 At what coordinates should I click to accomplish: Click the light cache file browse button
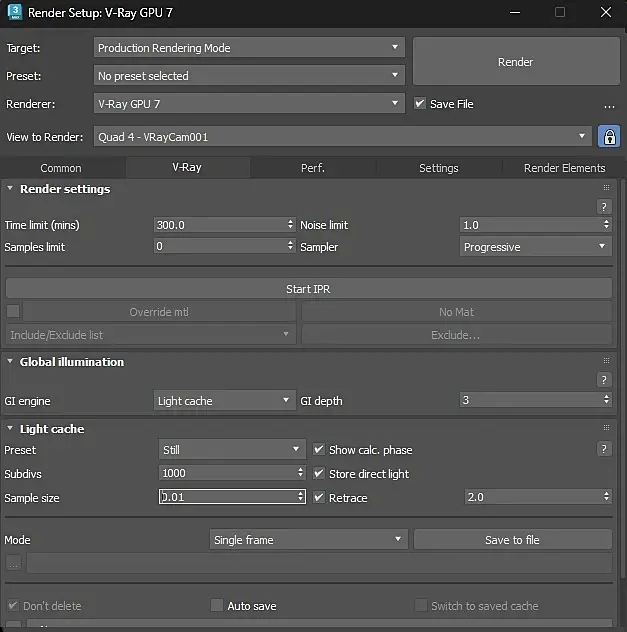click(x=13, y=564)
